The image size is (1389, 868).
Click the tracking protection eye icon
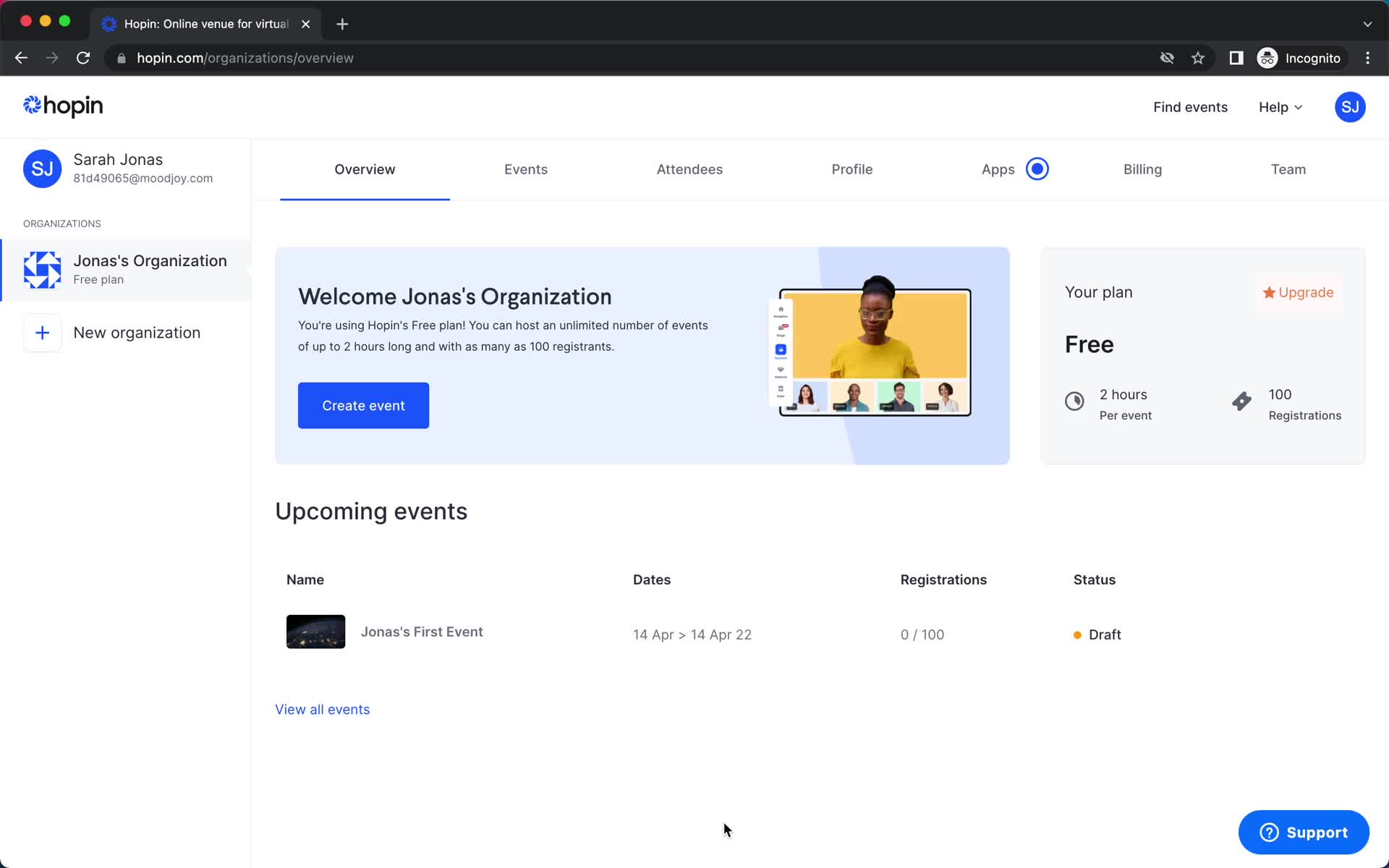click(1167, 58)
